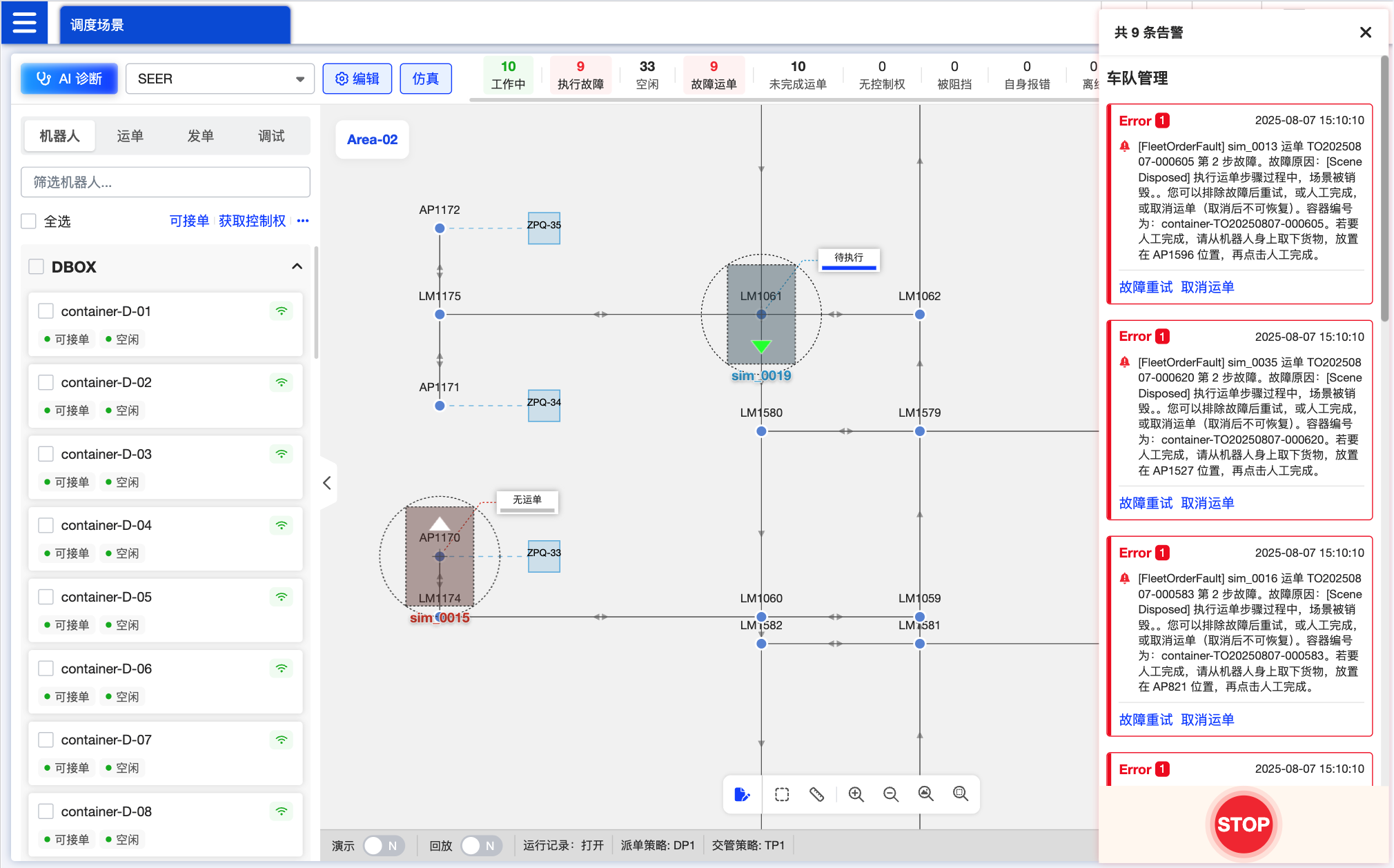Click the zoom in magnifier

pos(856,794)
